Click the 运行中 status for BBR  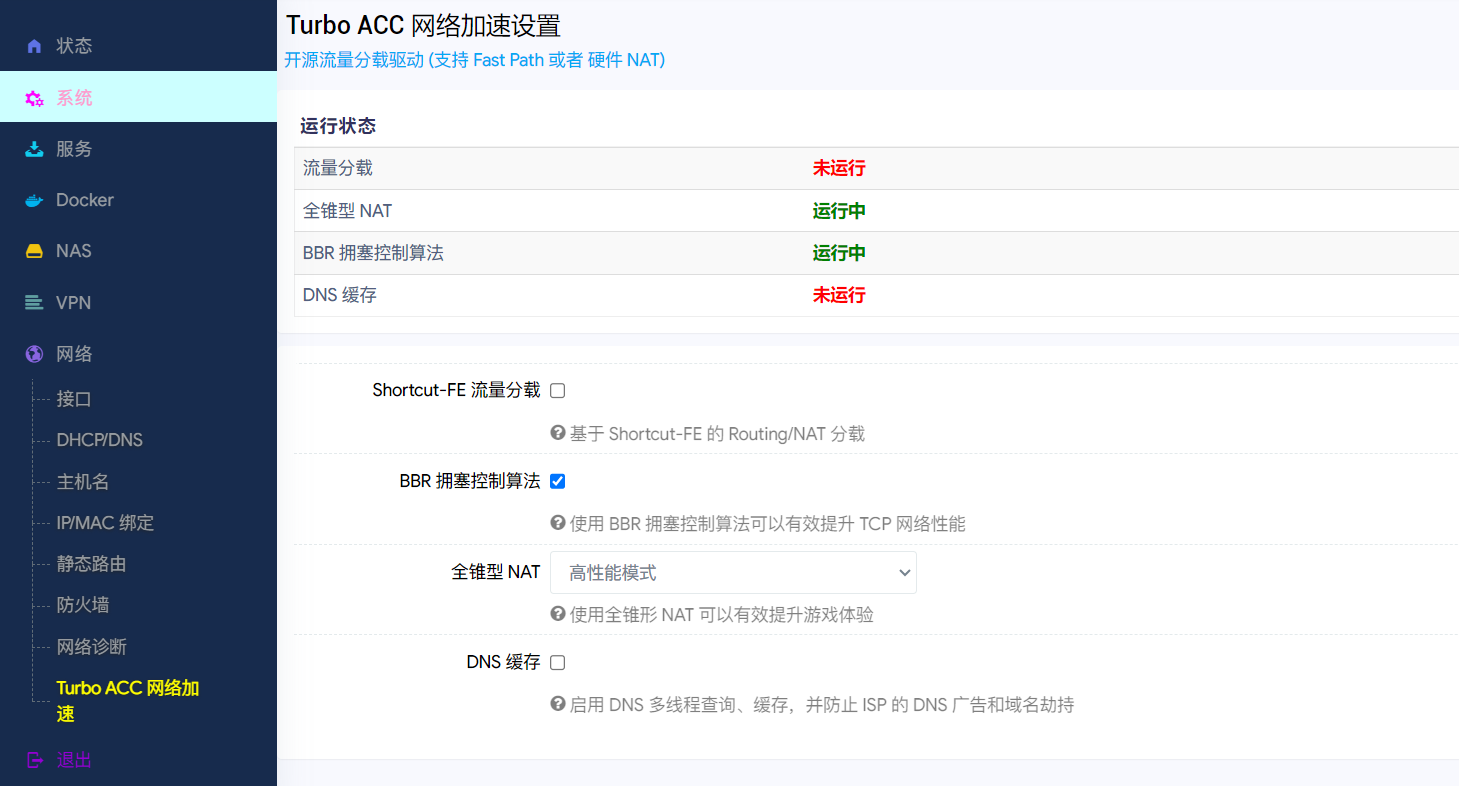pos(839,253)
